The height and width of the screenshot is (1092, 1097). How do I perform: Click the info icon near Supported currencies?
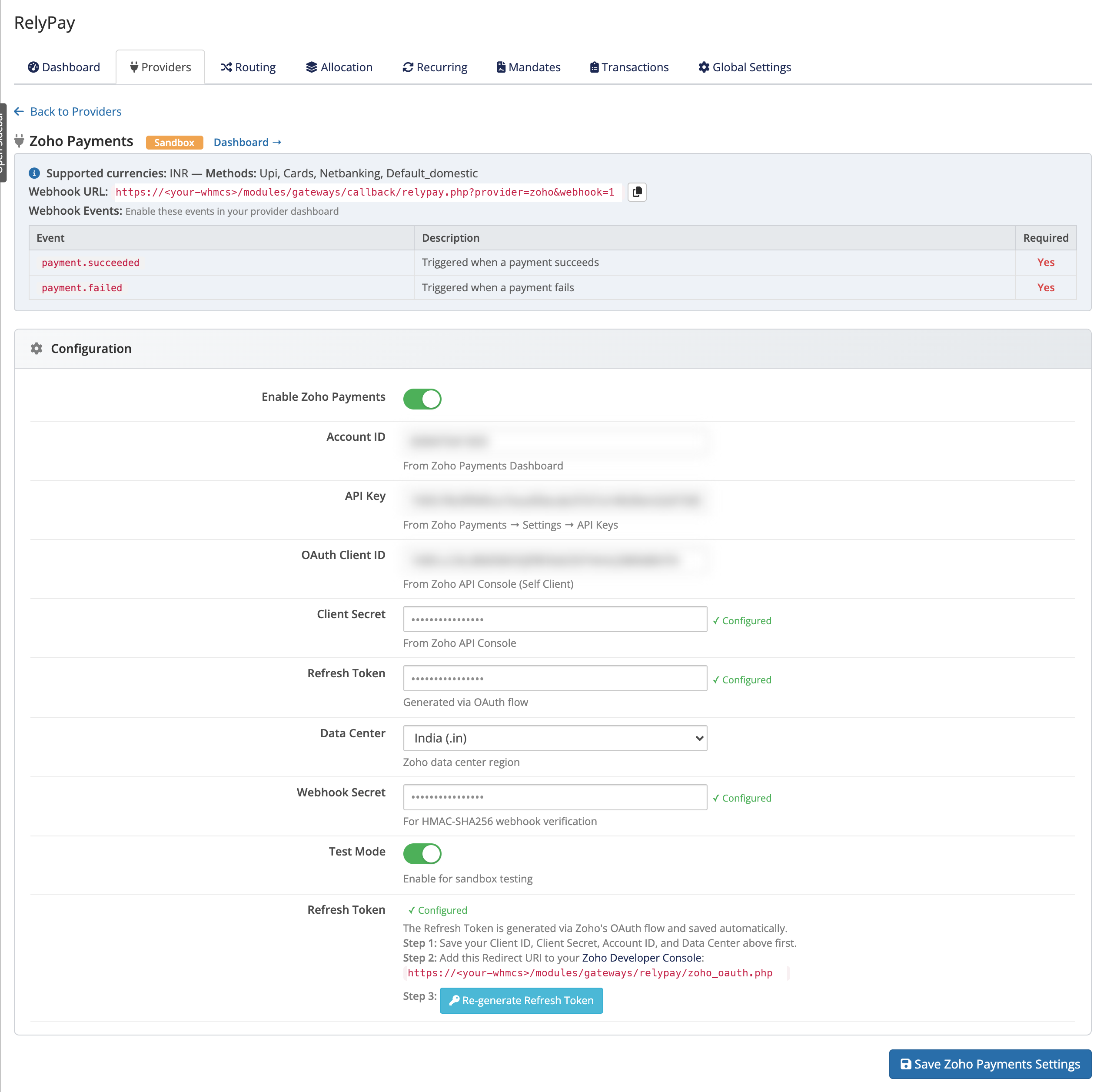pos(34,173)
